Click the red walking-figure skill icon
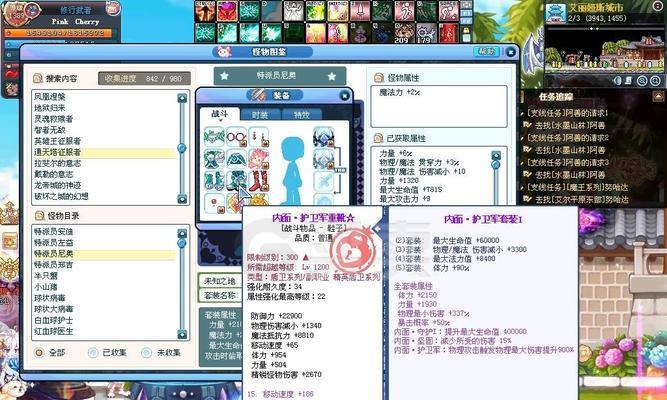The height and width of the screenshot is (400, 667). [x=404, y=11]
